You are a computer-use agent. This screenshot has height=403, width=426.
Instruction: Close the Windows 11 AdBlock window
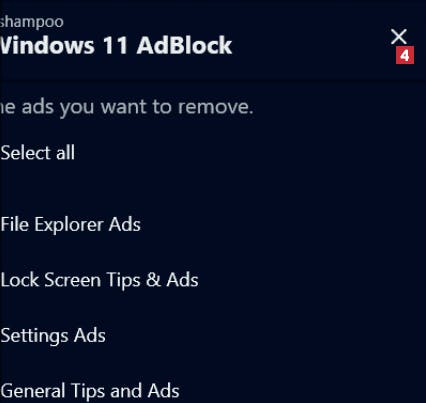tap(399, 37)
